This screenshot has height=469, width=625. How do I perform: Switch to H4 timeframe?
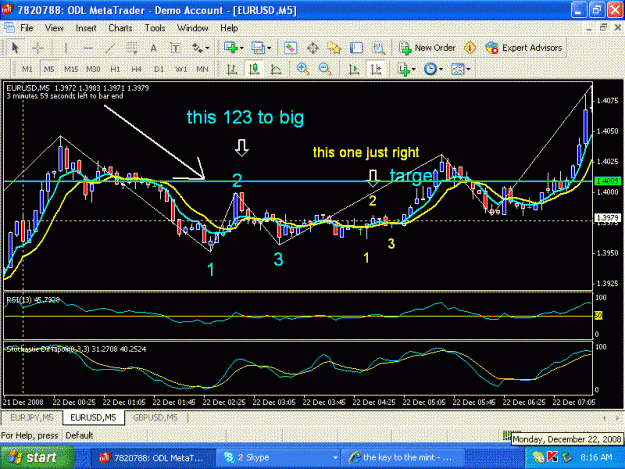click(x=137, y=69)
